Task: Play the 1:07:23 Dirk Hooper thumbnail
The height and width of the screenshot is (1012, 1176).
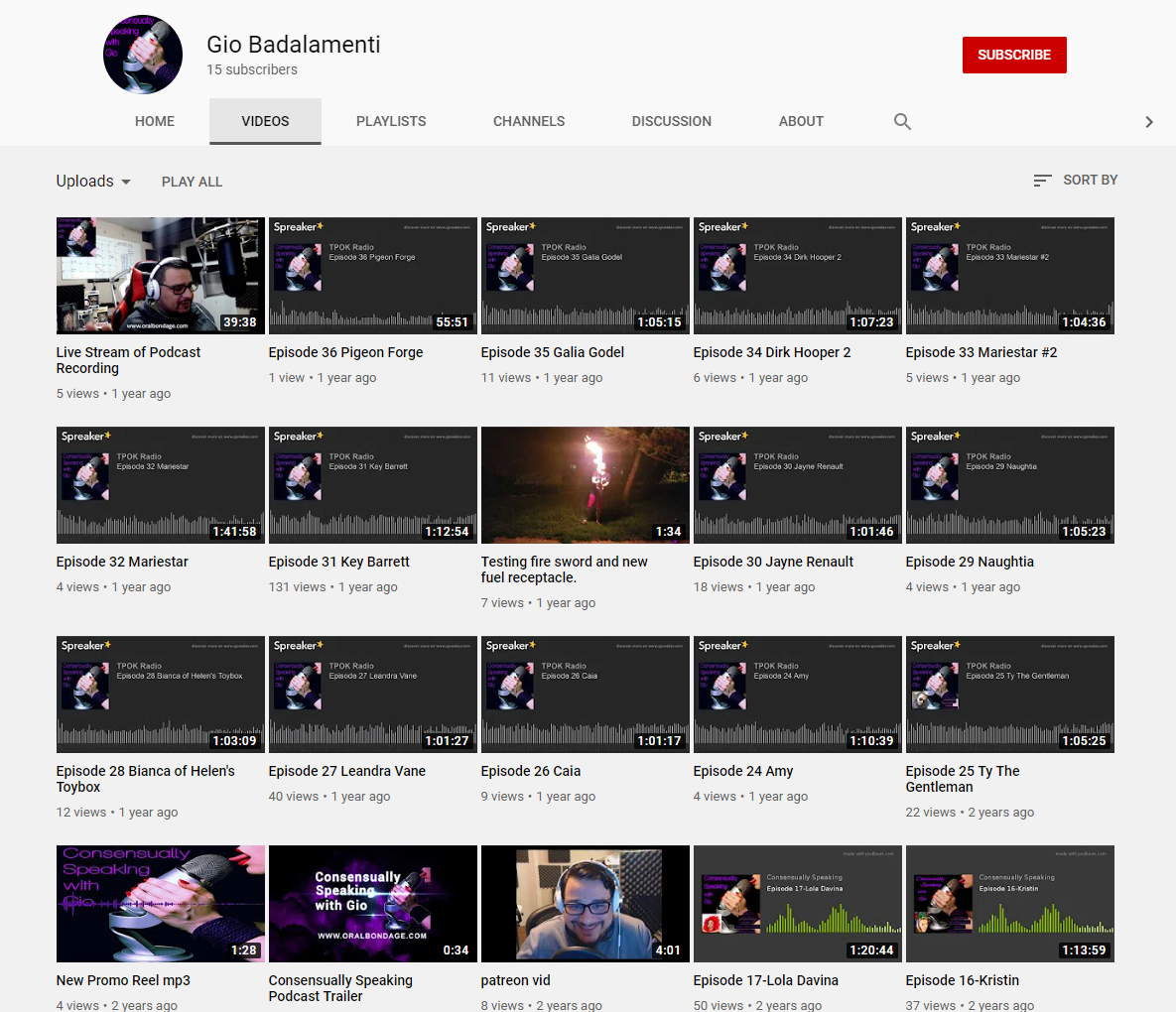Action: [797, 276]
